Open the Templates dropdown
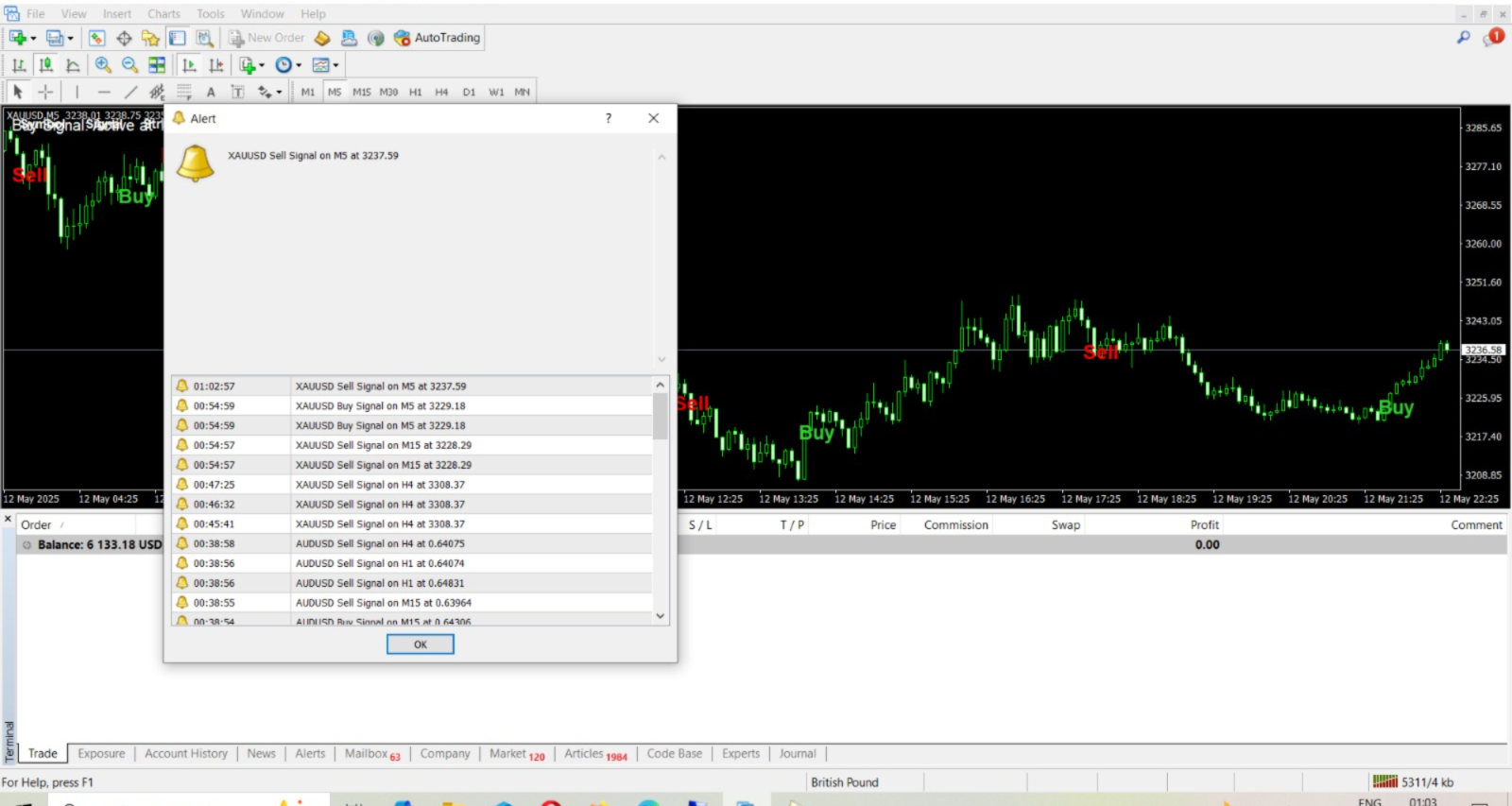Image resolution: width=1512 pixels, height=806 pixels. [x=325, y=65]
